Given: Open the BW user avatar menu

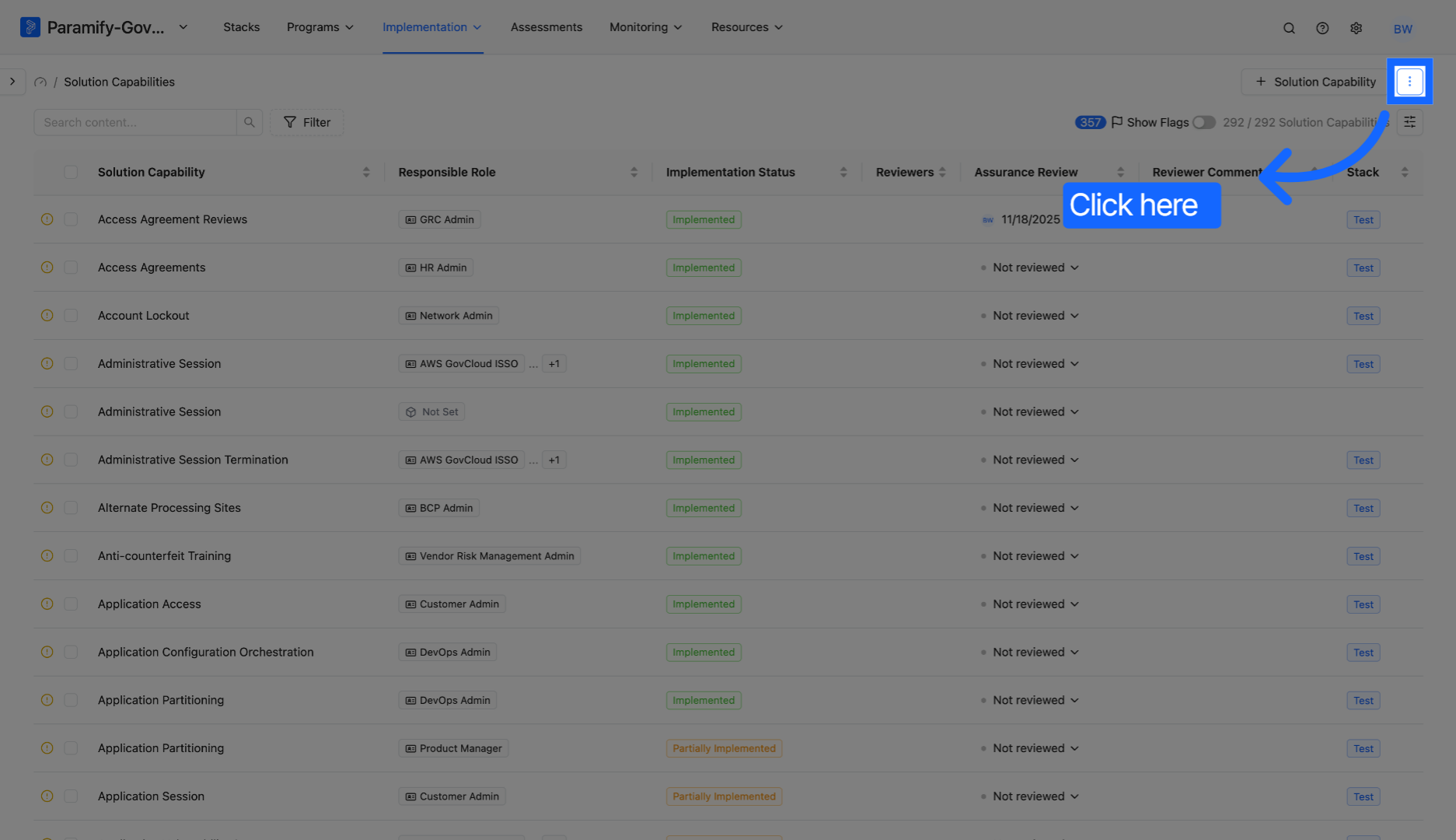Looking at the screenshot, I should (x=1403, y=29).
